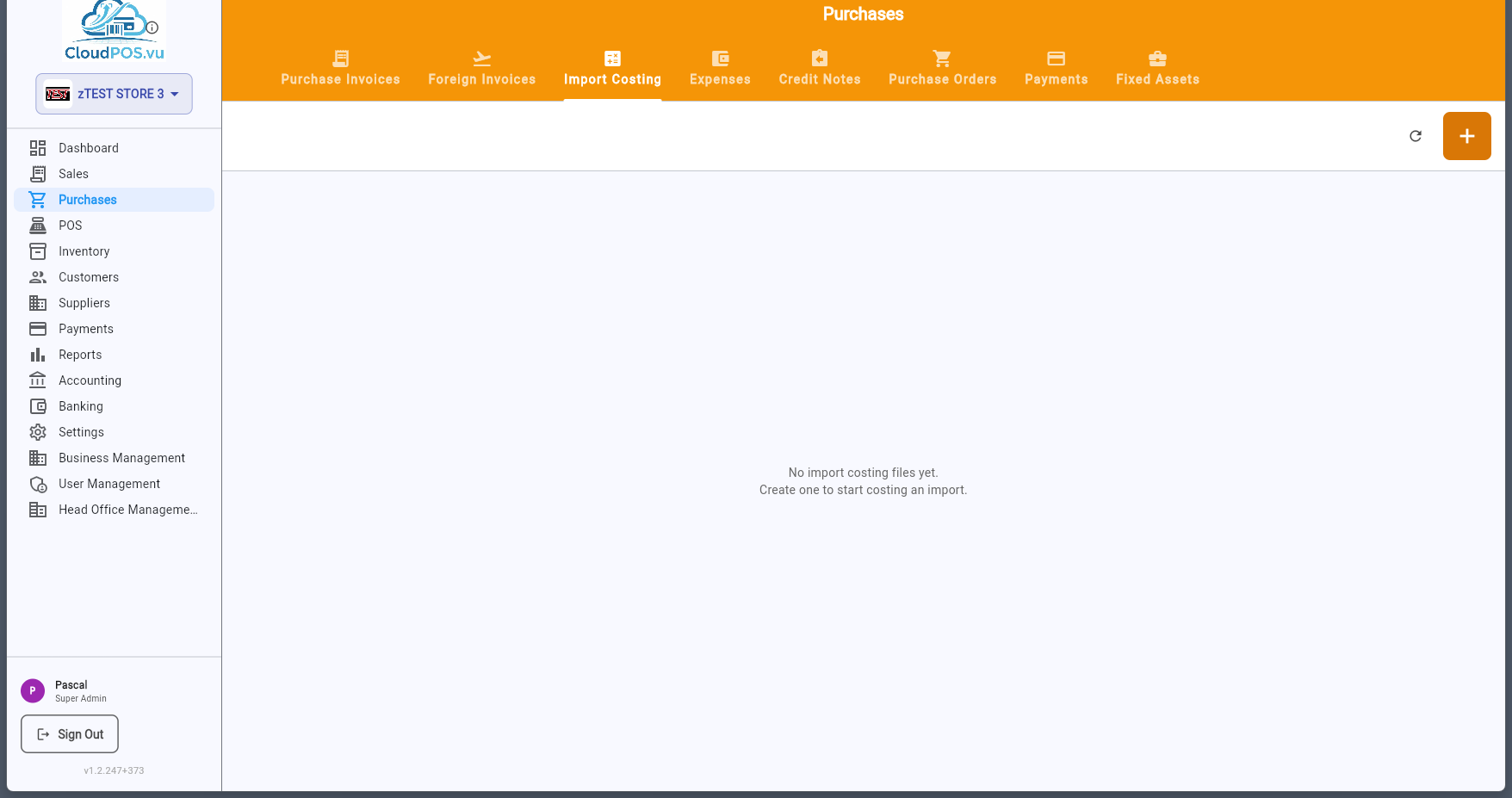This screenshot has height=798, width=1512.
Task: Open the Credit Notes tab
Action: (x=820, y=70)
